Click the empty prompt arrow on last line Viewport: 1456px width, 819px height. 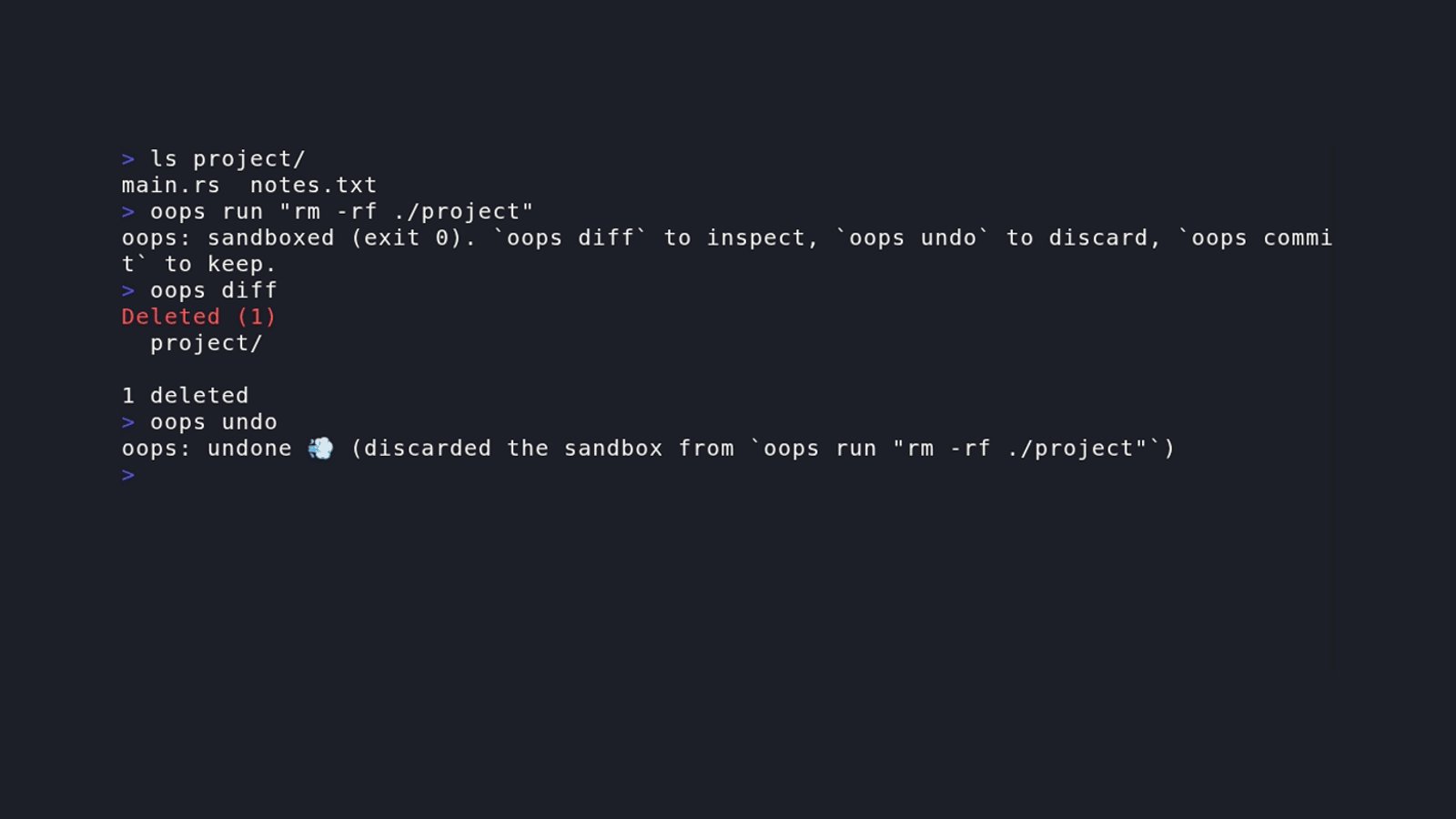tap(128, 475)
